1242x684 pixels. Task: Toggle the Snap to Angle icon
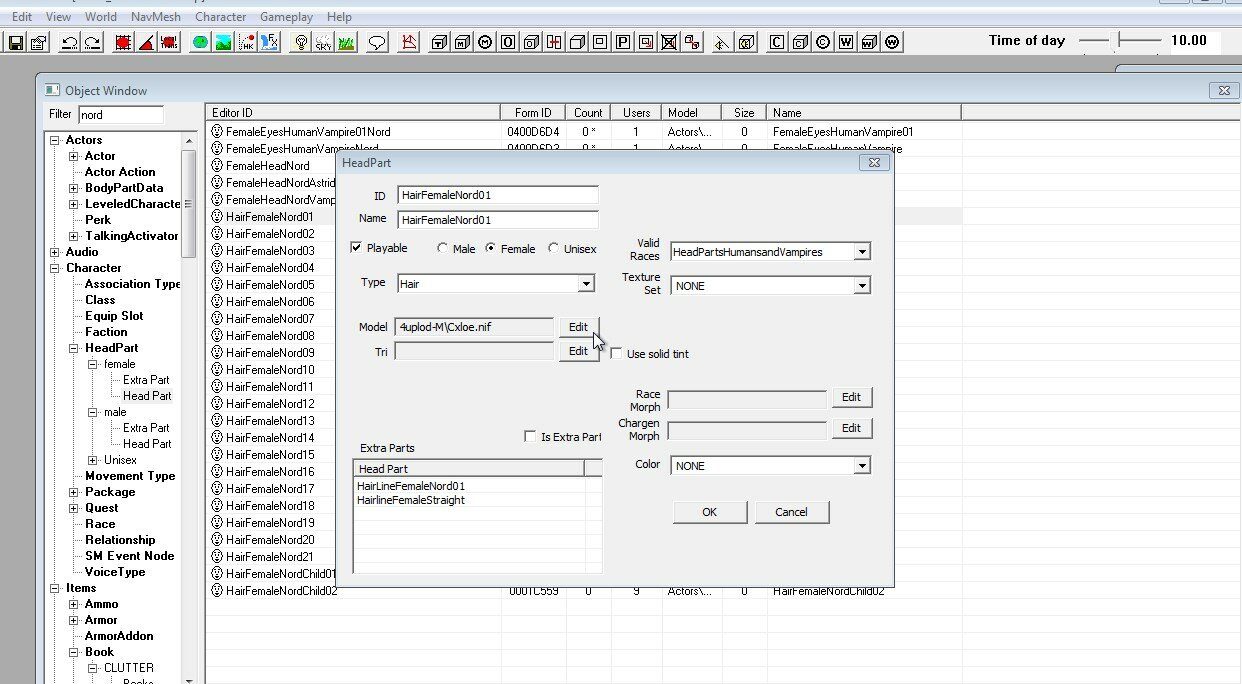pos(146,43)
